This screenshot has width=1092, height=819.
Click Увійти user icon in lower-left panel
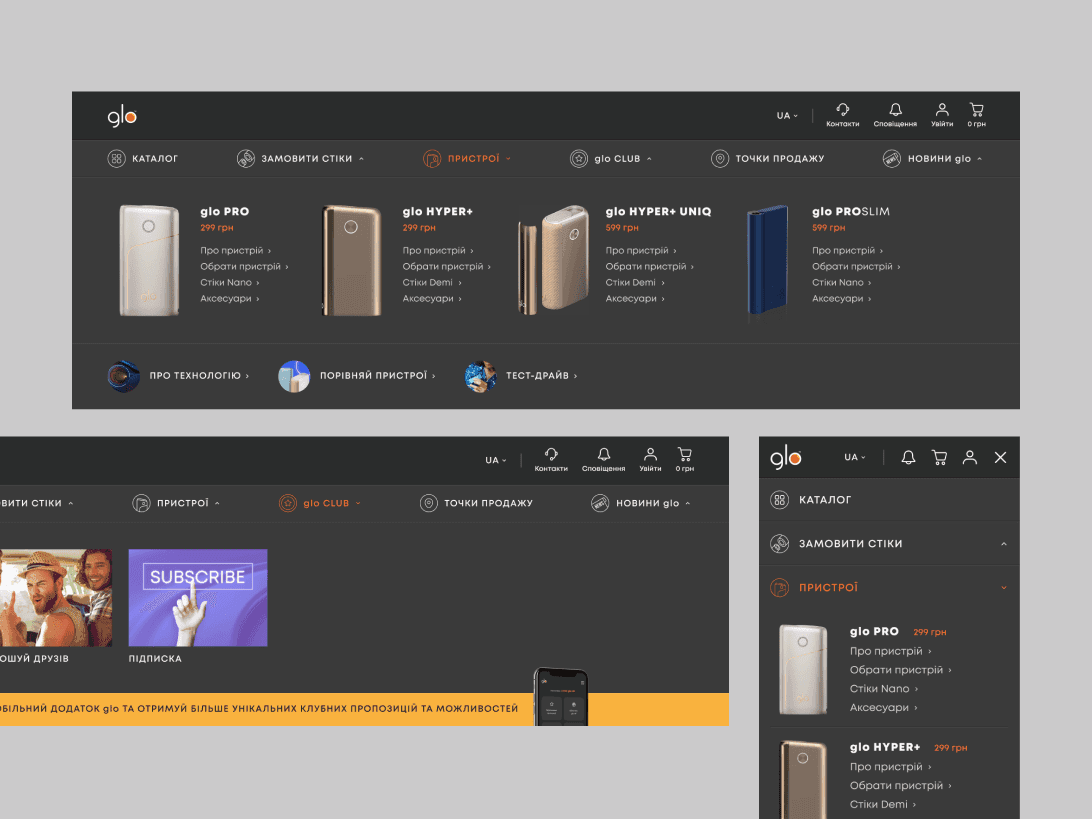[650, 454]
